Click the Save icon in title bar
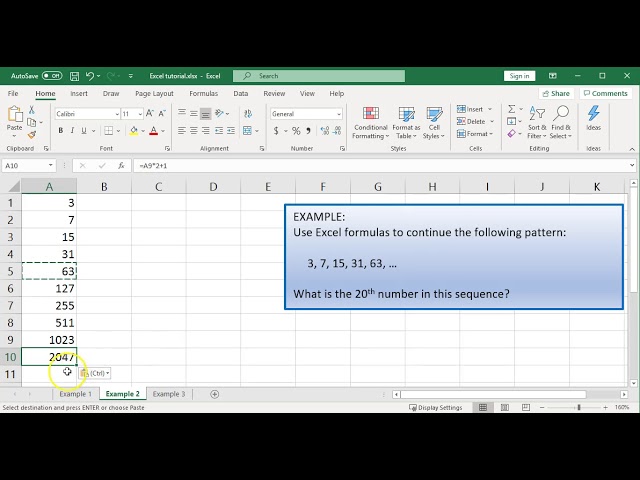 point(74,76)
